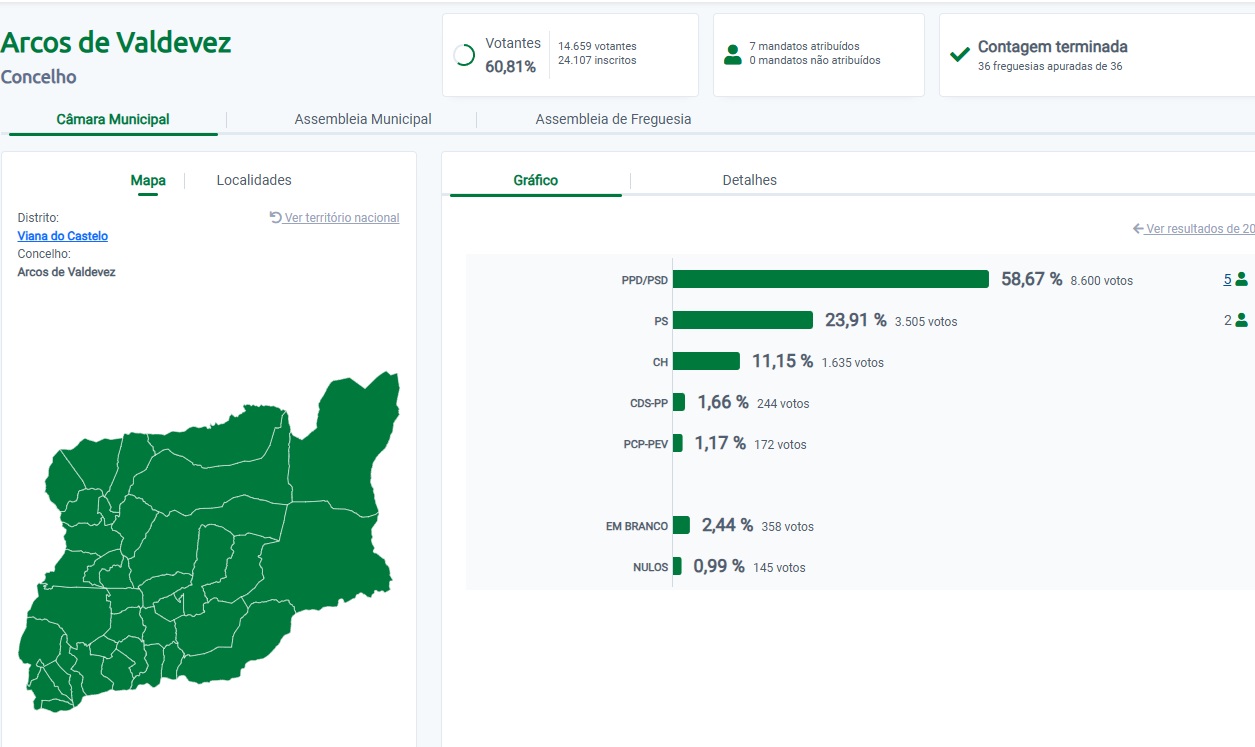
Task: Click the Contagem terminada checkmark icon
Action: tap(960, 54)
